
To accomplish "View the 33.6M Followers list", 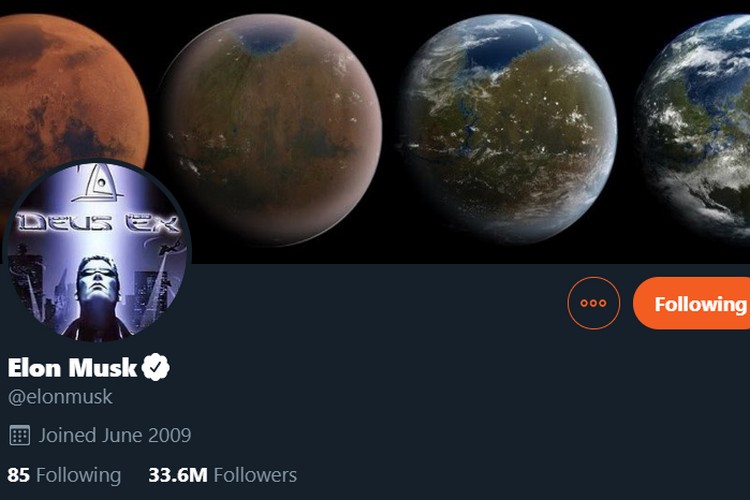I will (x=222, y=475).
